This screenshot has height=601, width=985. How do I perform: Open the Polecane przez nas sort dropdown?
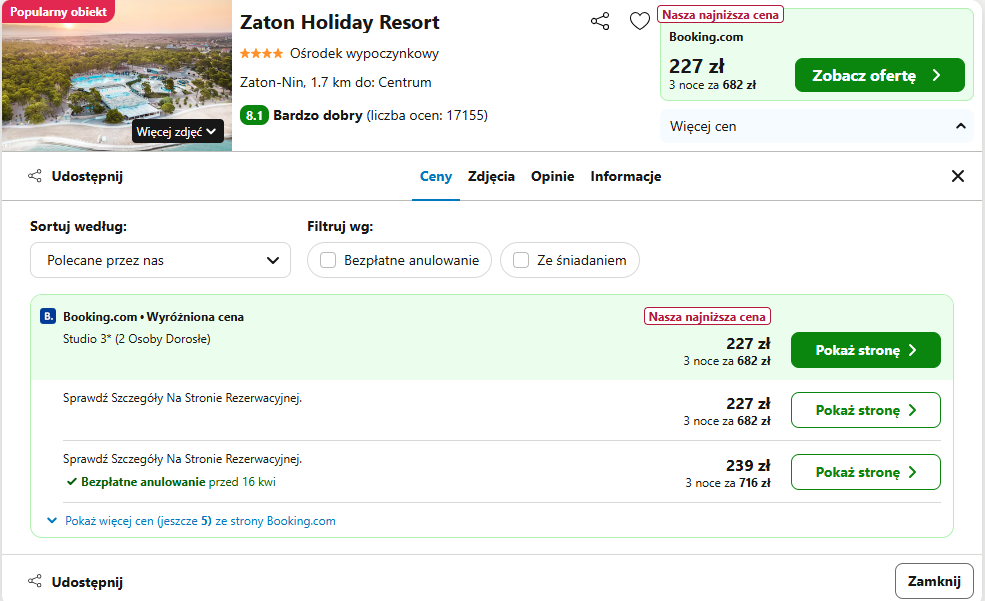coord(160,260)
